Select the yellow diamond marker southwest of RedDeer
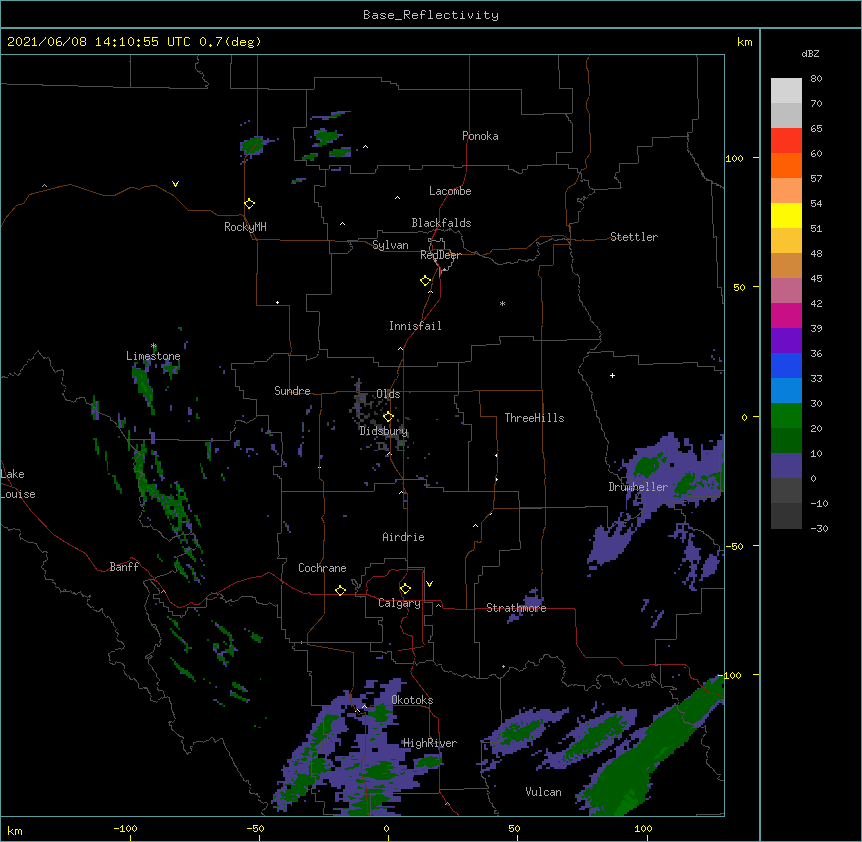The width and height of the screenshot is (862, 842). 426,281
